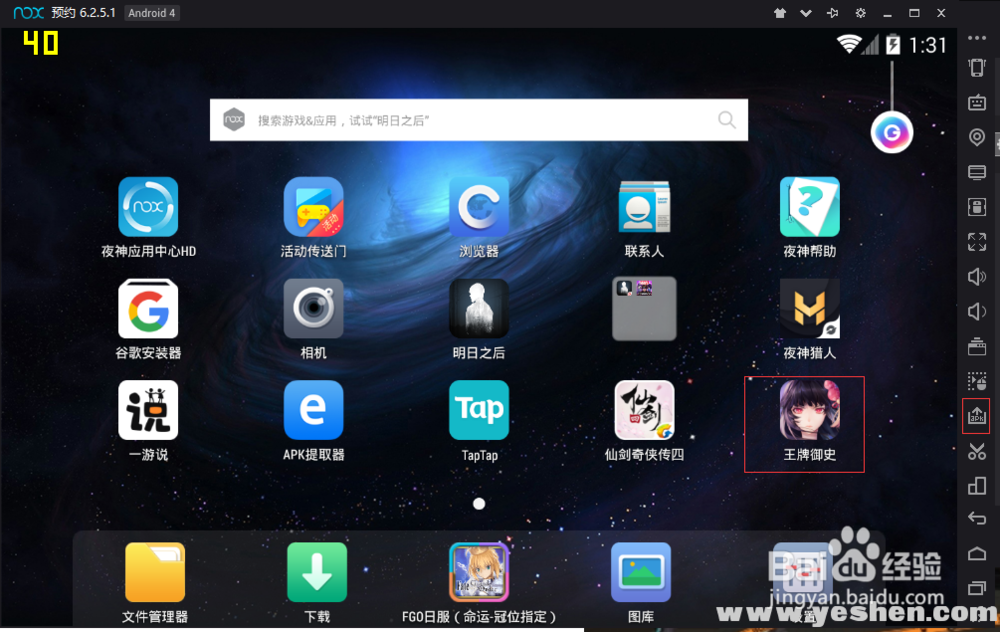The height and width of the screenshot is (632, 1000).
Task: Click the magnifier search icon
Action: pos(726,119)
